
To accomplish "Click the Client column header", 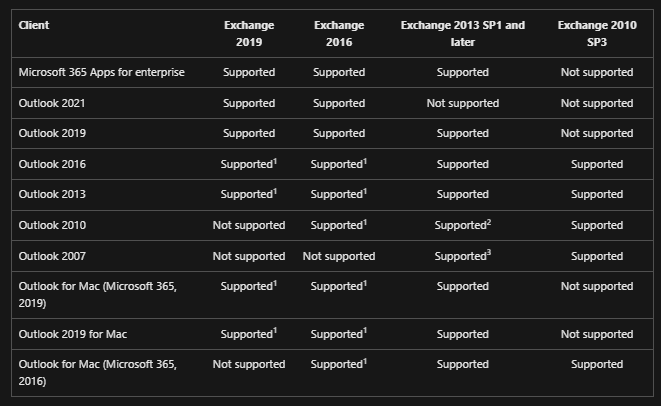I will tap(34, 25).
